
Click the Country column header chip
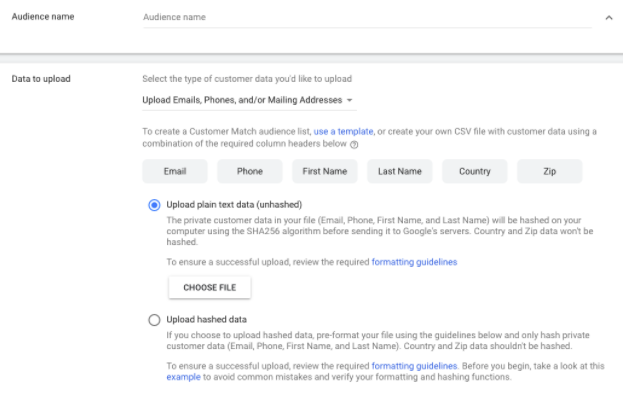point(474,171)
